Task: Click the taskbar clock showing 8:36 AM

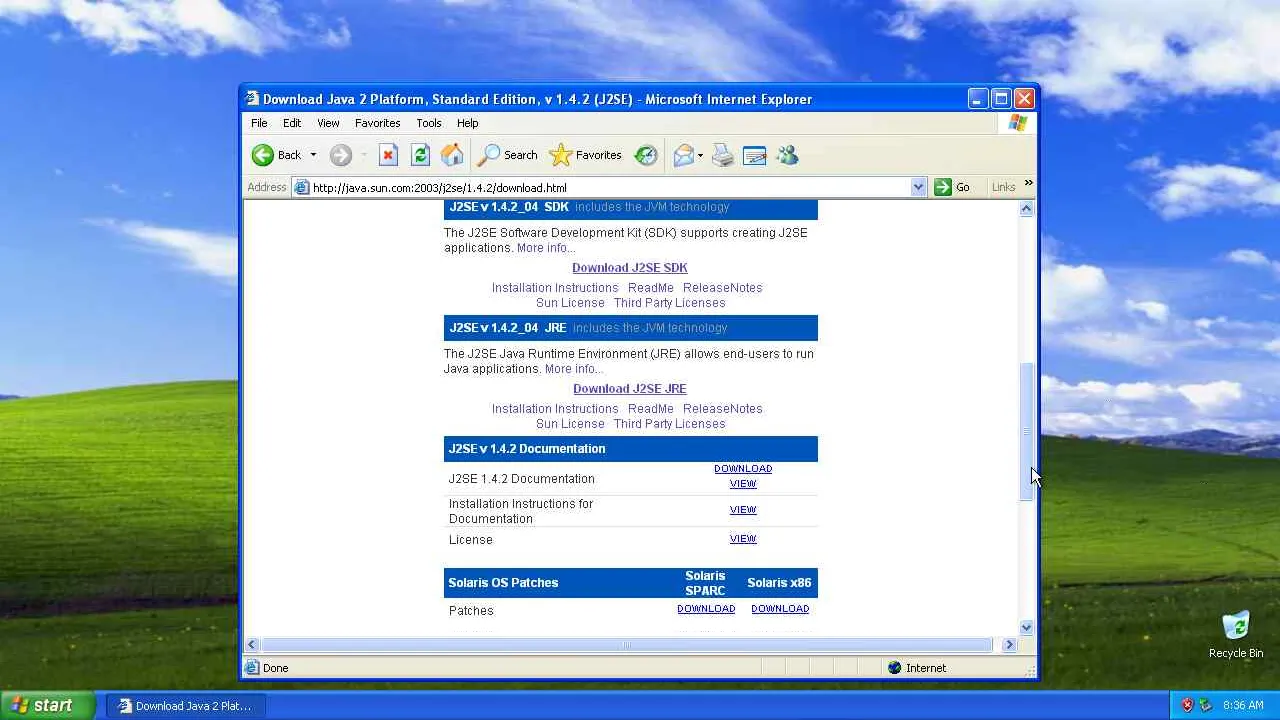Action: coord(1243,705)
